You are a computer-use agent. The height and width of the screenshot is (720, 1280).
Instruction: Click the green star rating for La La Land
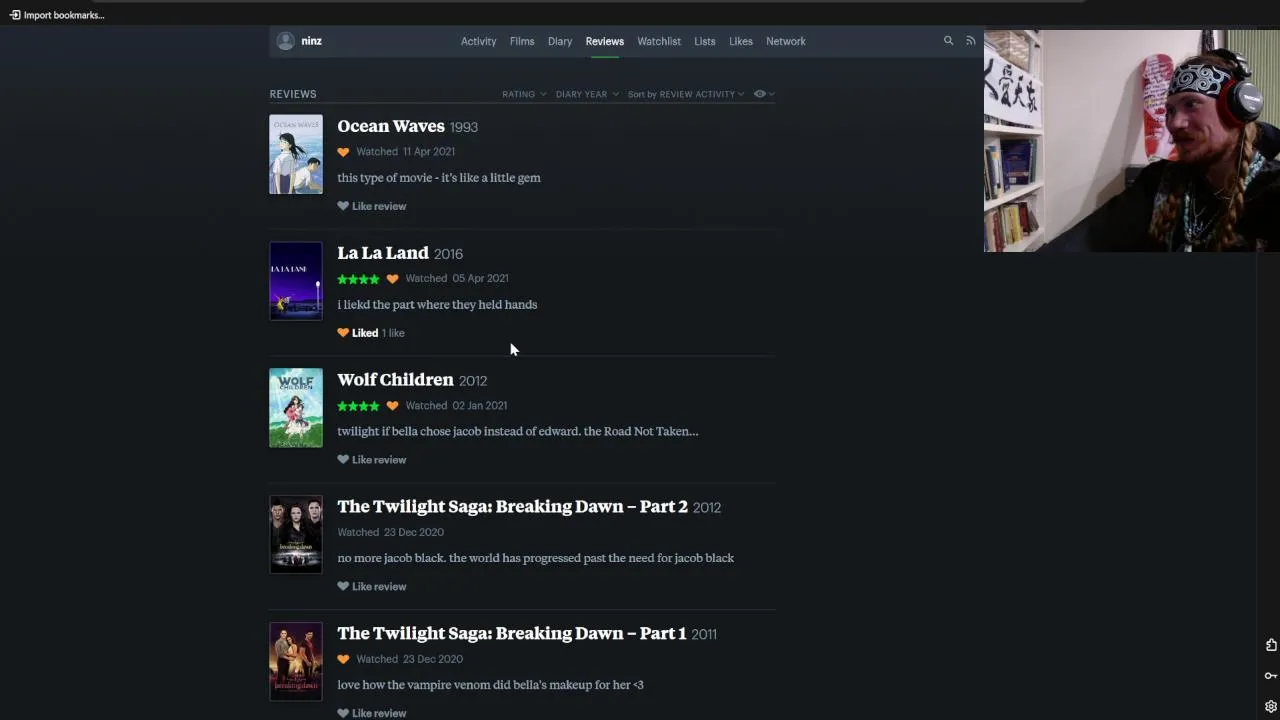pos(358,279)
